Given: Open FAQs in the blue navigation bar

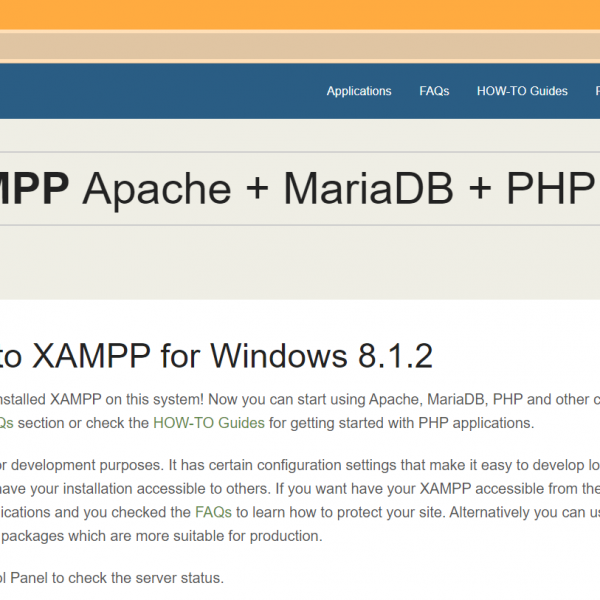Looking at the screenshot, I should click(434, 91).
